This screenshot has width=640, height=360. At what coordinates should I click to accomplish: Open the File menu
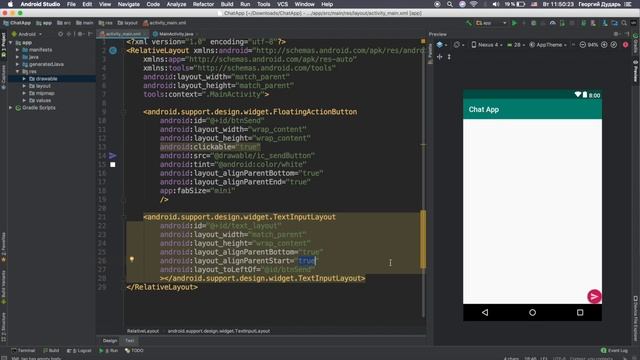(x=71, y=4)
